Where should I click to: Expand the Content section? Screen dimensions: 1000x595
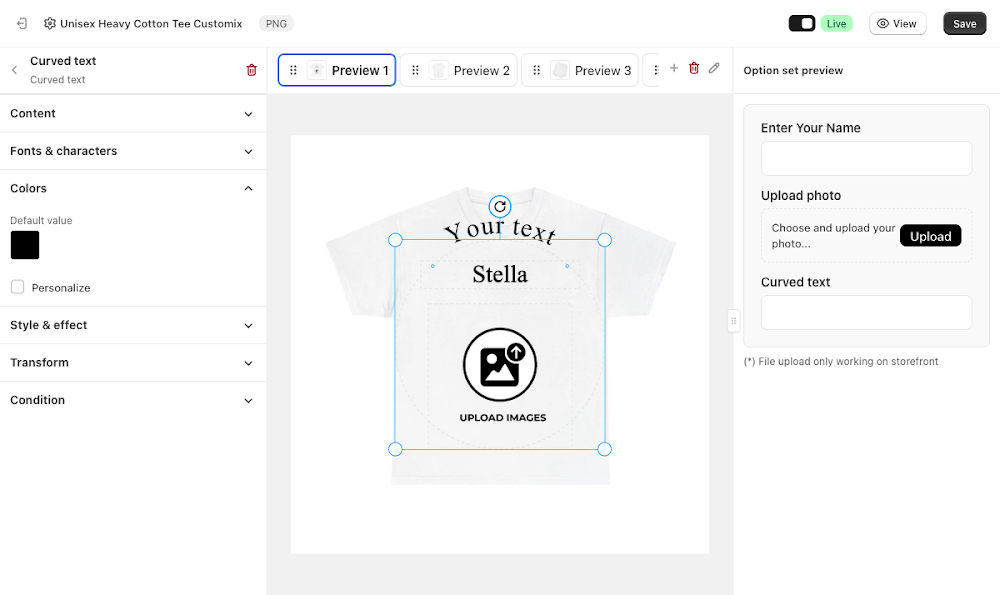coord(133,114)
